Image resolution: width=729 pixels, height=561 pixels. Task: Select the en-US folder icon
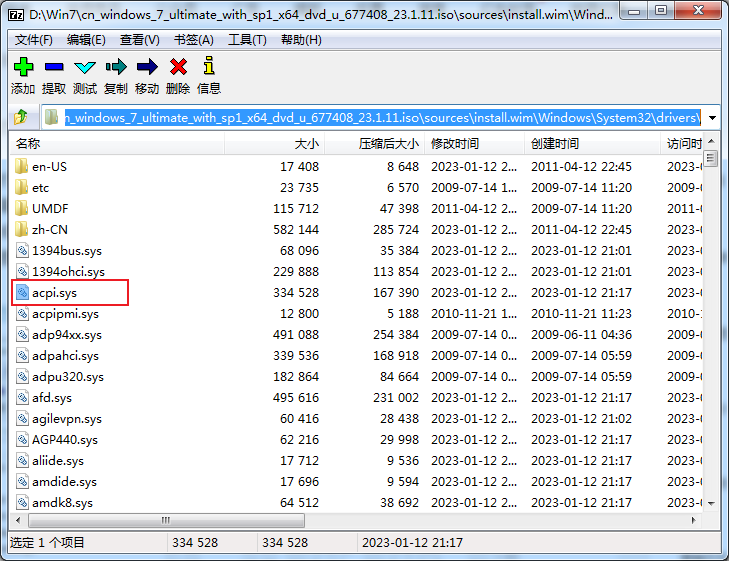tap(21, 166)
